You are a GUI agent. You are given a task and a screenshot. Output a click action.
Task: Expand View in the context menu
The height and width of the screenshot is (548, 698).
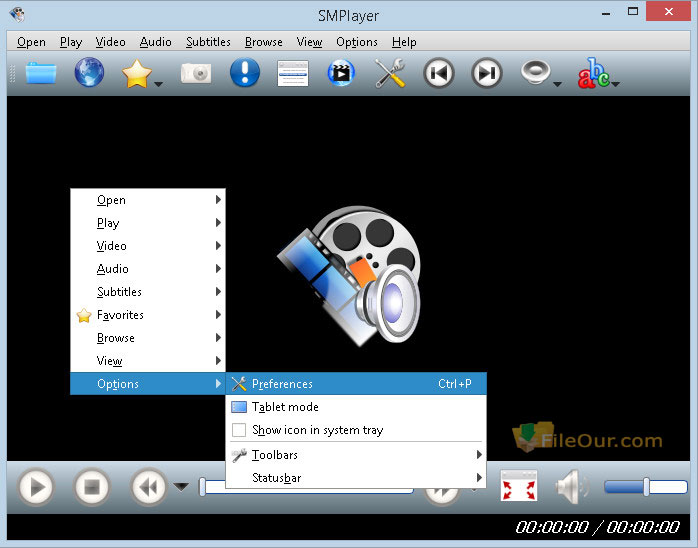tap(148, 361)
